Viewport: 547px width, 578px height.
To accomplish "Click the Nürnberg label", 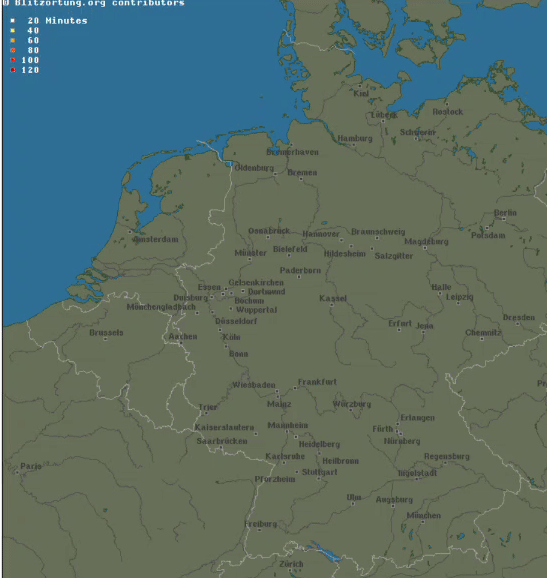I will click(x=402, y=441).
